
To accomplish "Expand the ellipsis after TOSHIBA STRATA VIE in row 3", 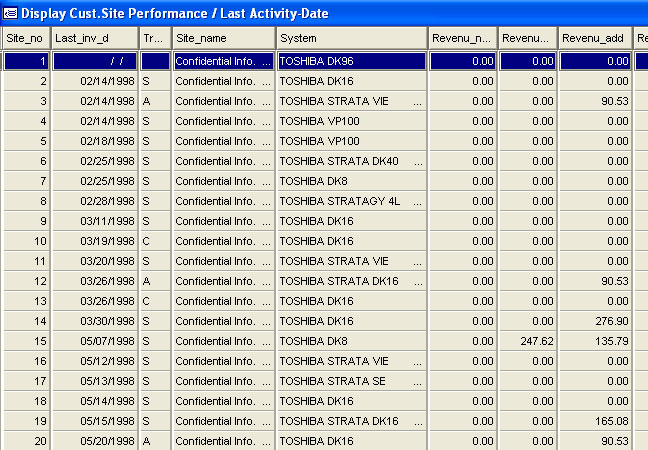I will click(x=418, y=102).
